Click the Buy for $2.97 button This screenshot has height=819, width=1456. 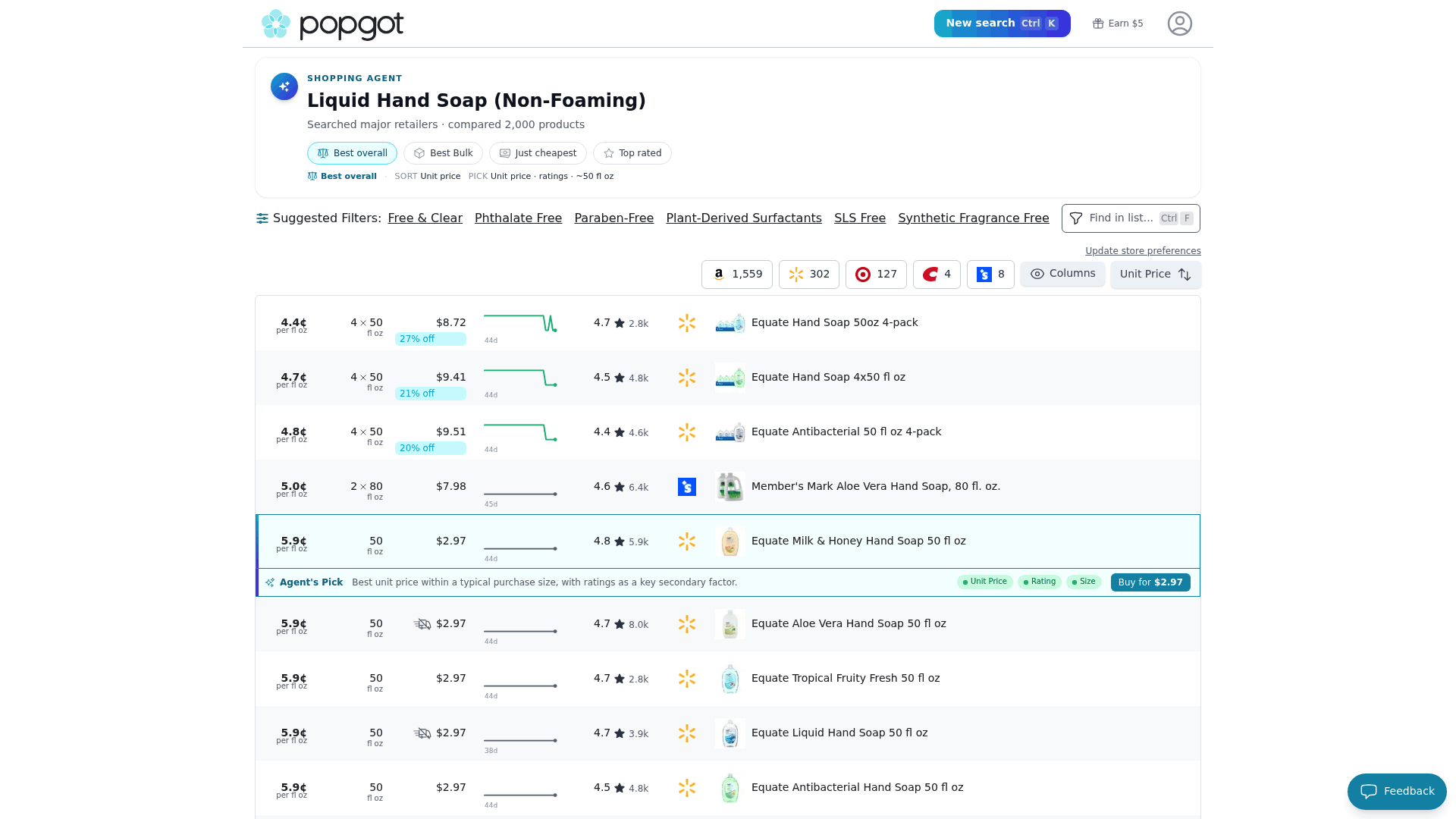click(1150, 582)
